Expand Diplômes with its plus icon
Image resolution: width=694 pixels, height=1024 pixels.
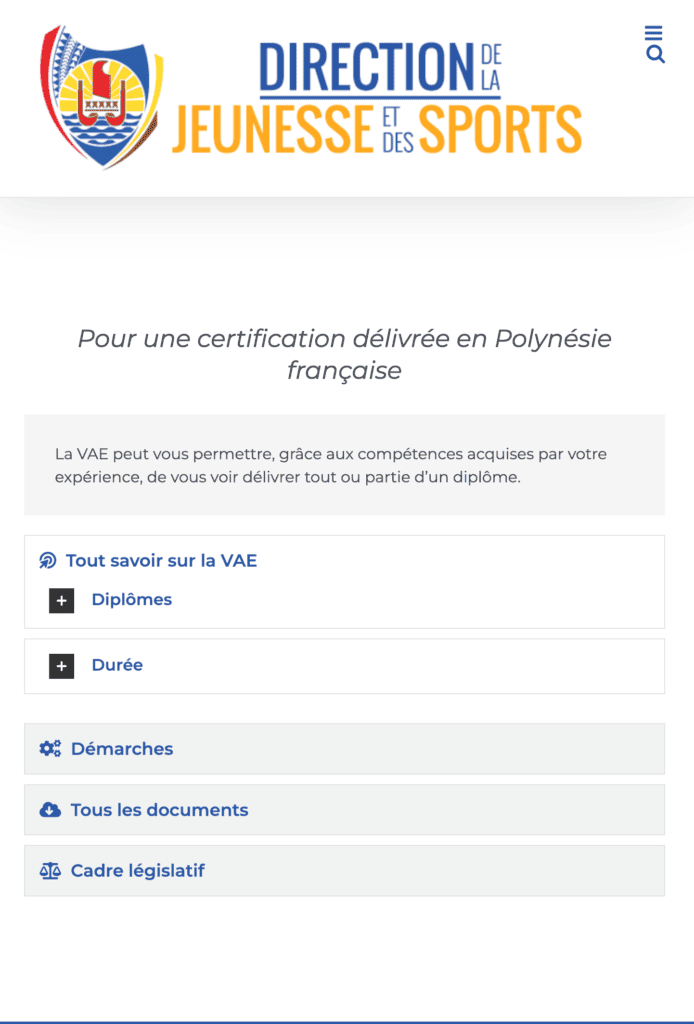point(62,601)
